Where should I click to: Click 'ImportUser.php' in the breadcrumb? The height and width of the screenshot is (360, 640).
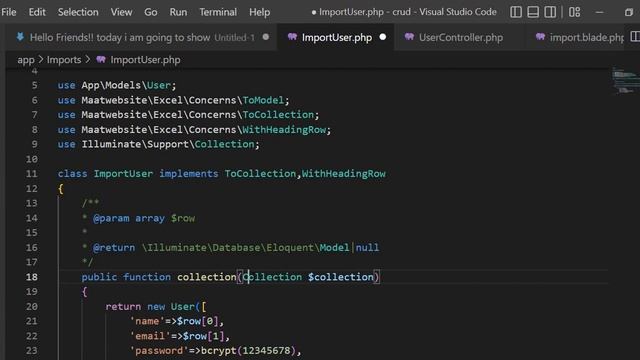coord(145,60)
